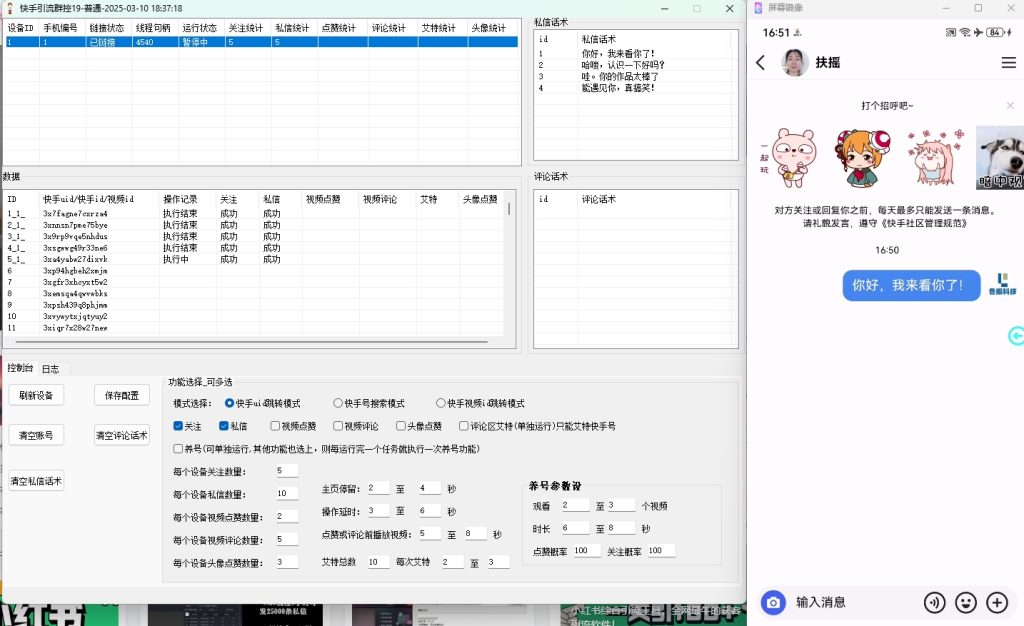This screenshot has width=1024, height=626.
Task: Click the 每个设备关注数量 input field
Action: (x=287, y=471)
